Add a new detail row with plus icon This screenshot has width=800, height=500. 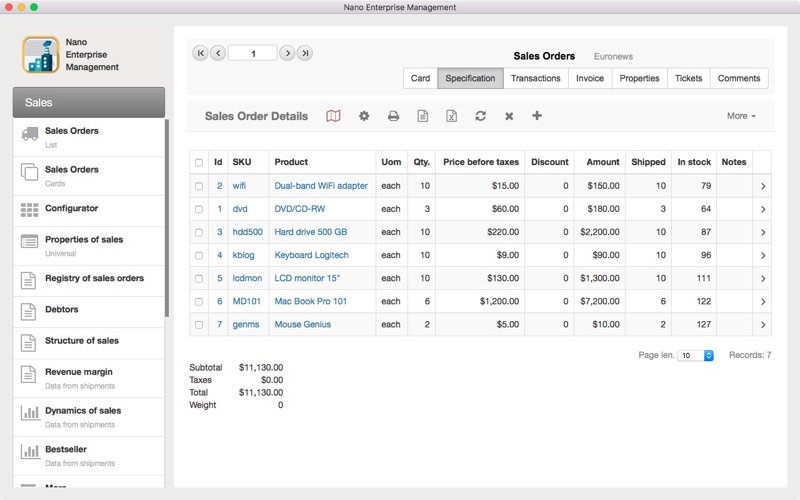pos(537,115)
